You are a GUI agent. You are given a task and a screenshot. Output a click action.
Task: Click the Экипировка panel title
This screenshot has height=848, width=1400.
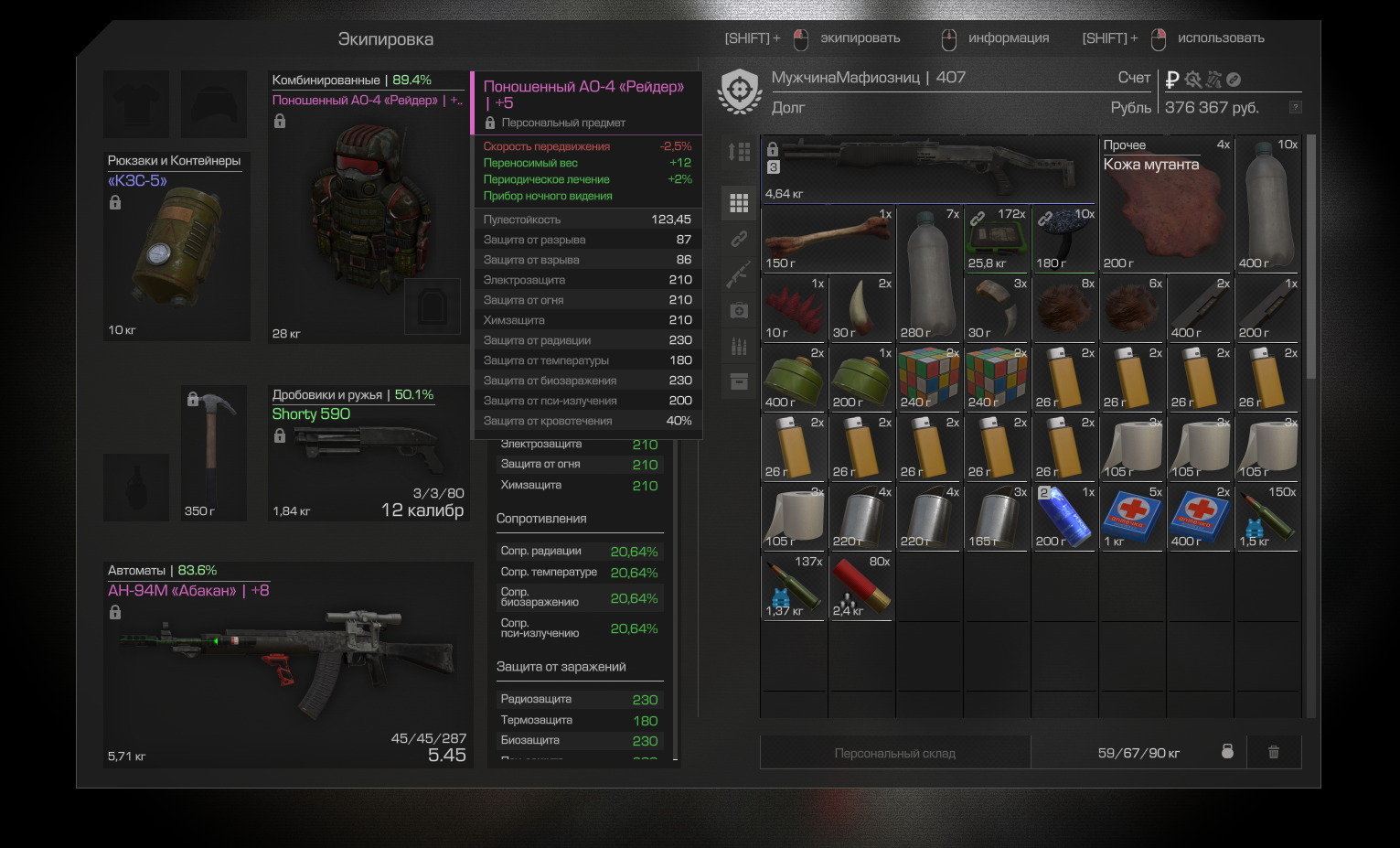point(386,38)
